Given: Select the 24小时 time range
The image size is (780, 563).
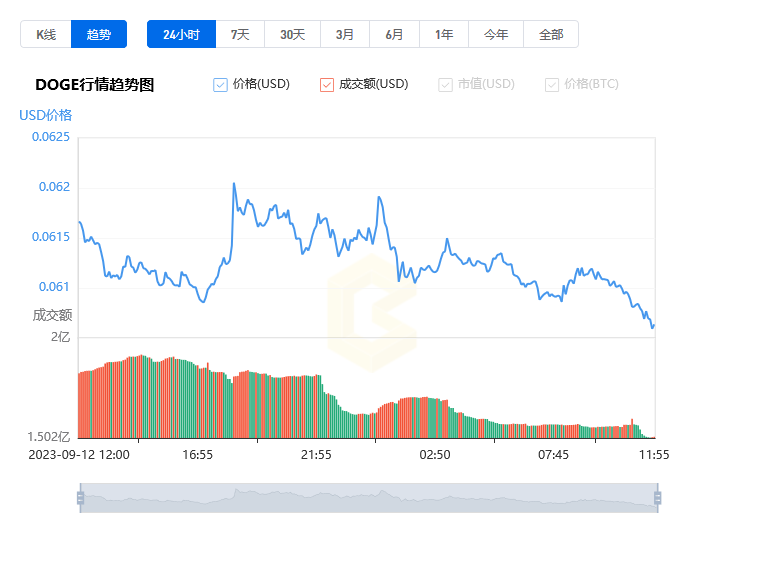Looking at the screenshot, I should [x=182, y=34].
